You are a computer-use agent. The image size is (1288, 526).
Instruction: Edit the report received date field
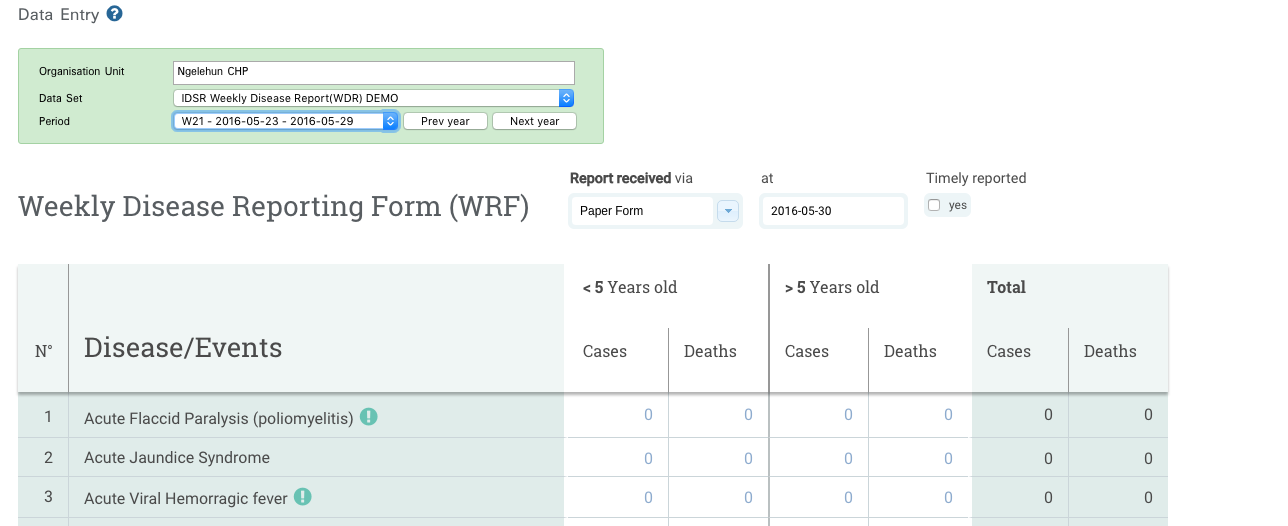click(x=833, y=211)
